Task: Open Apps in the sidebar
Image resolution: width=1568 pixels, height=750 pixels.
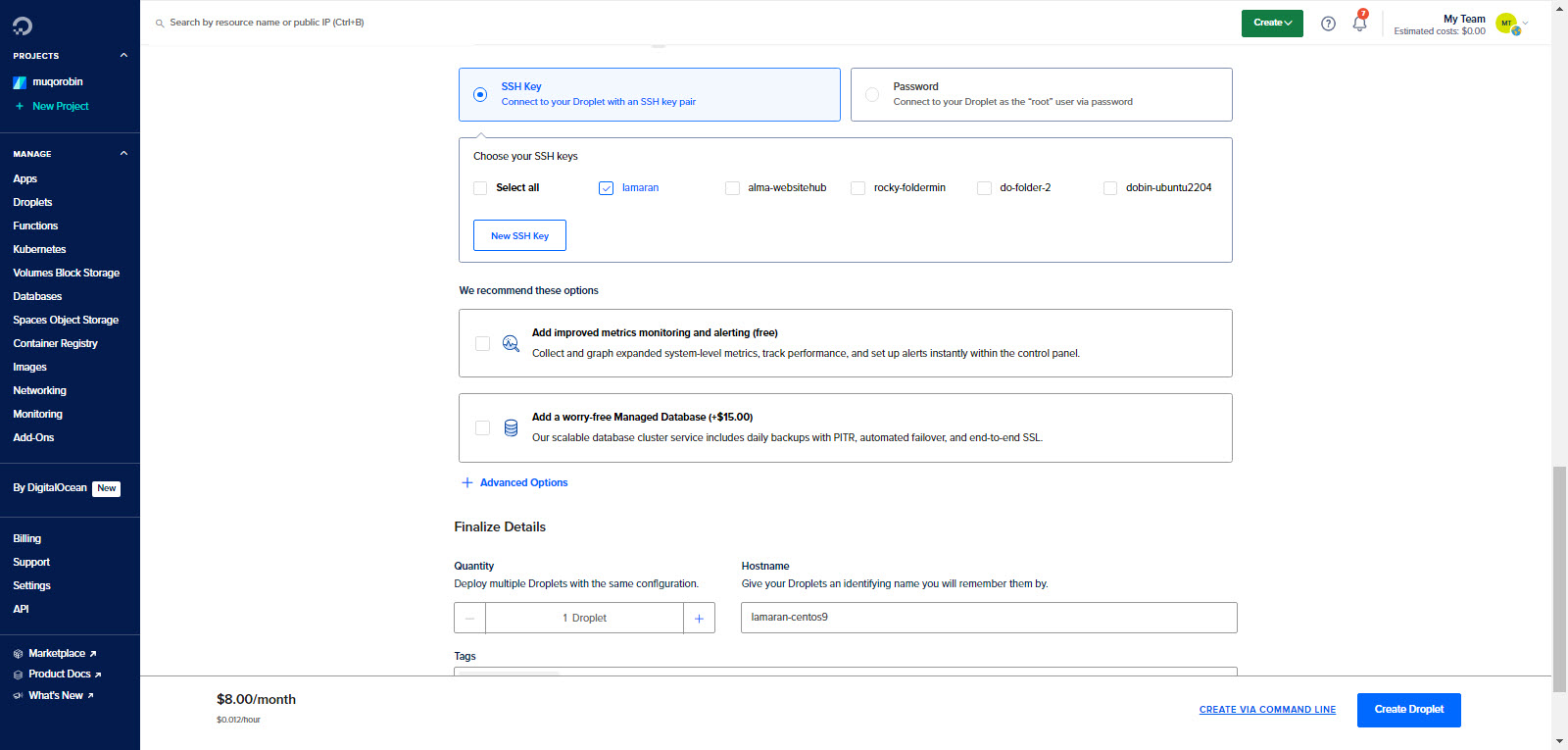Action: click(x=25, y=179)
